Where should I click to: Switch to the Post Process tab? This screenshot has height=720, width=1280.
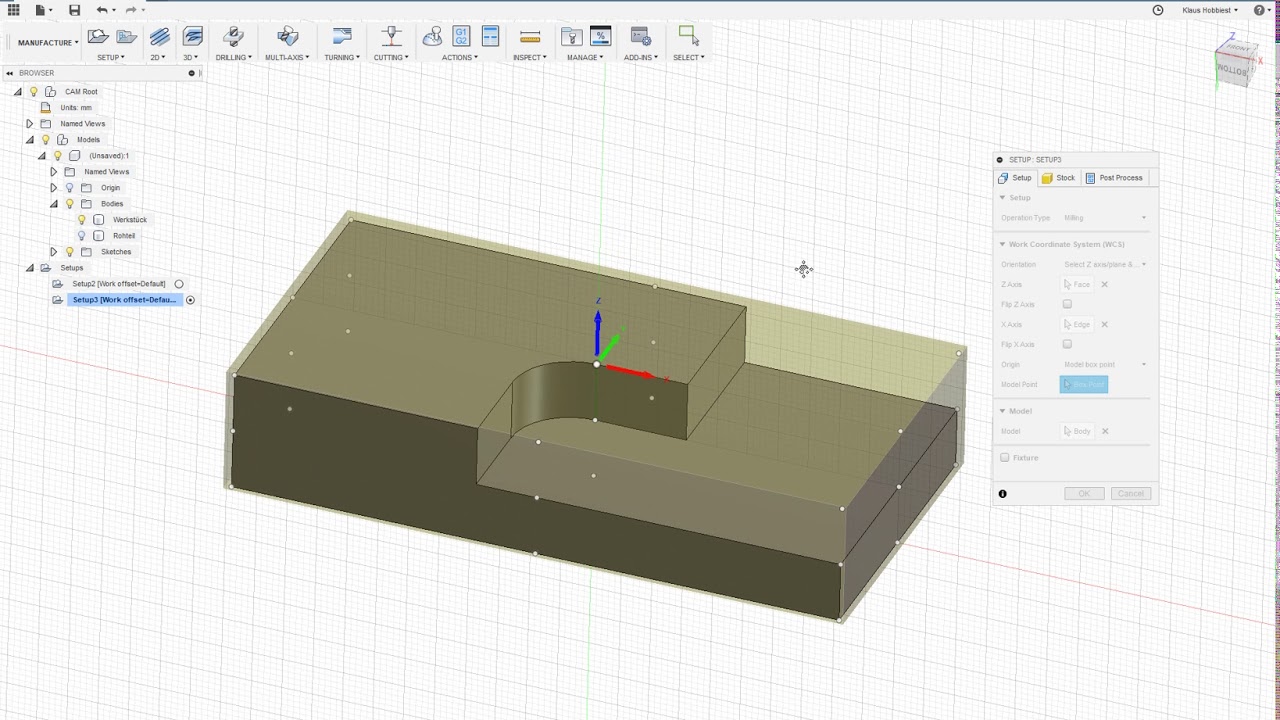1114,178
